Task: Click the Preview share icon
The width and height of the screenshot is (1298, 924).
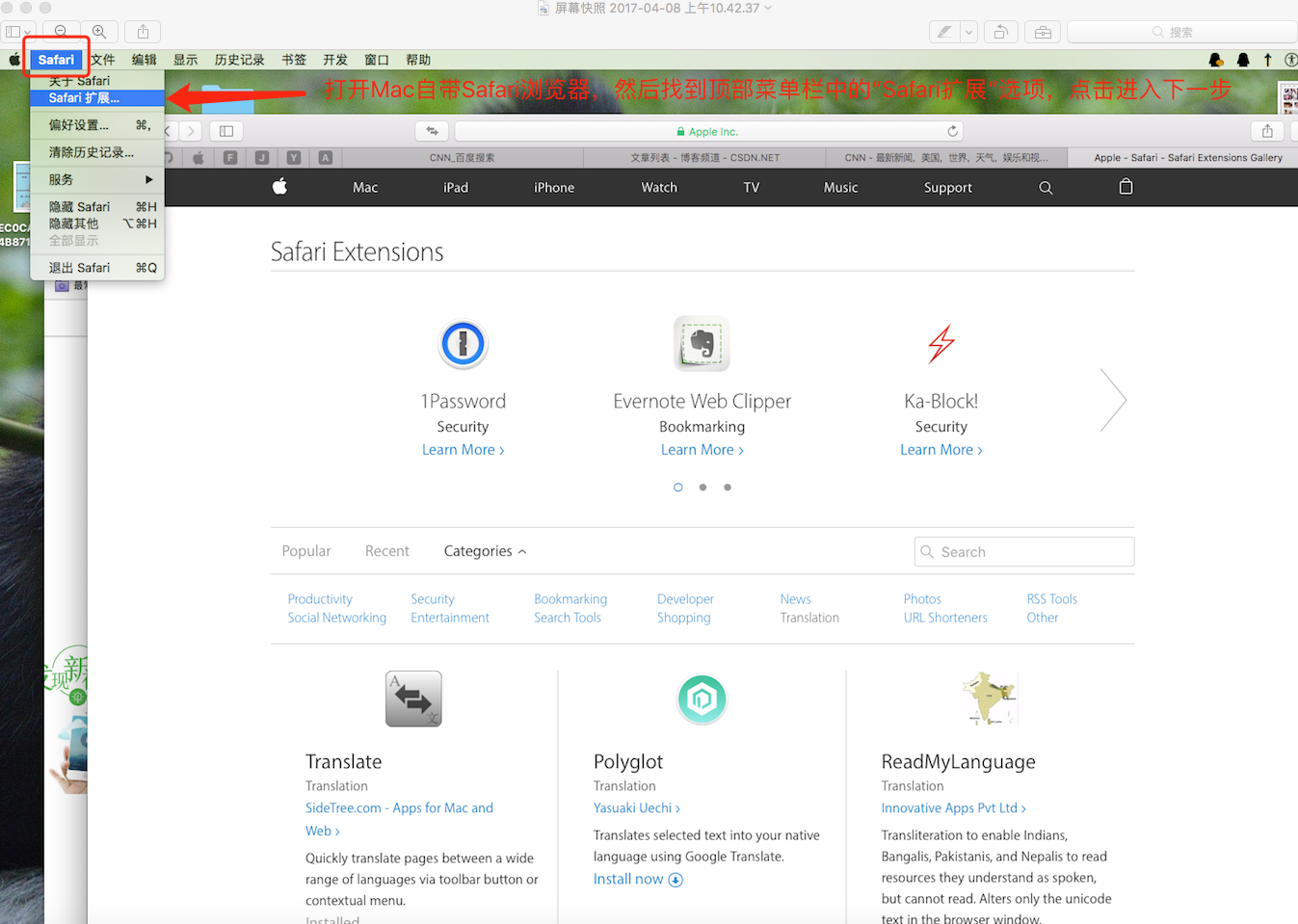Action: 143,32
